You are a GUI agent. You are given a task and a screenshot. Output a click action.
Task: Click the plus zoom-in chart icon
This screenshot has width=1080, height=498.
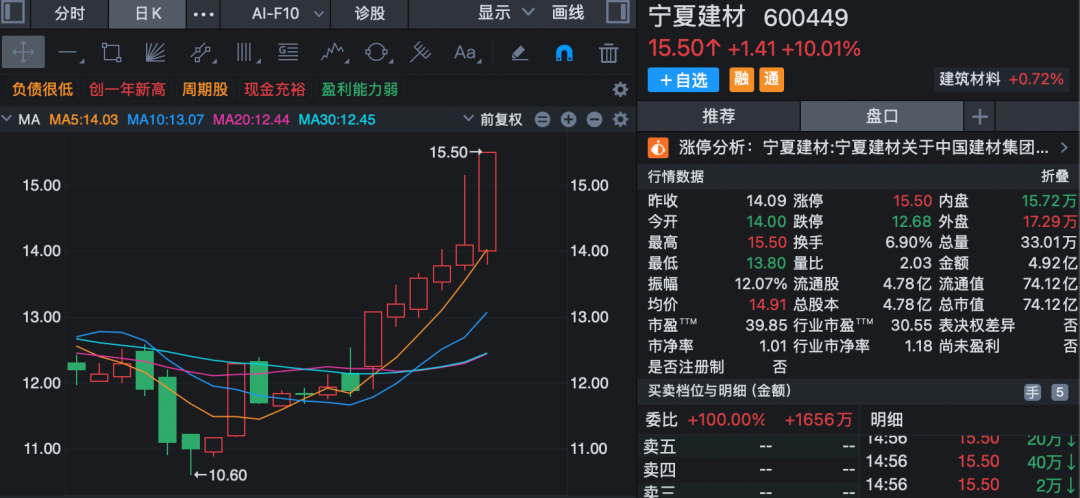click(x=568, y=120)
